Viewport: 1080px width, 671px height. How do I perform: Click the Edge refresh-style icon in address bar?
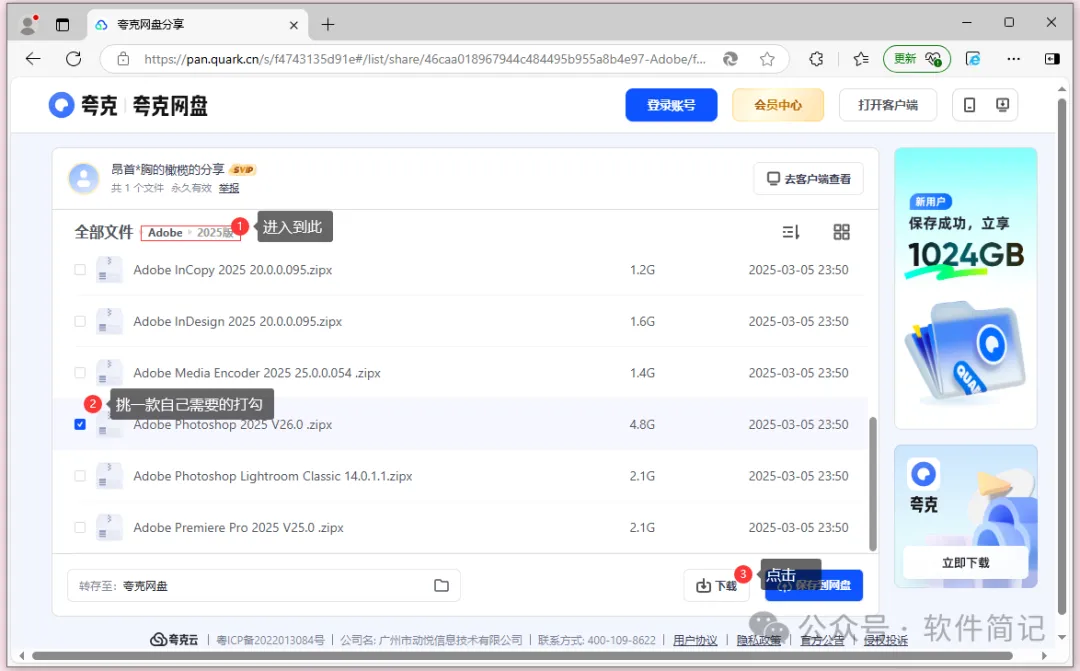tap(730, 59)
